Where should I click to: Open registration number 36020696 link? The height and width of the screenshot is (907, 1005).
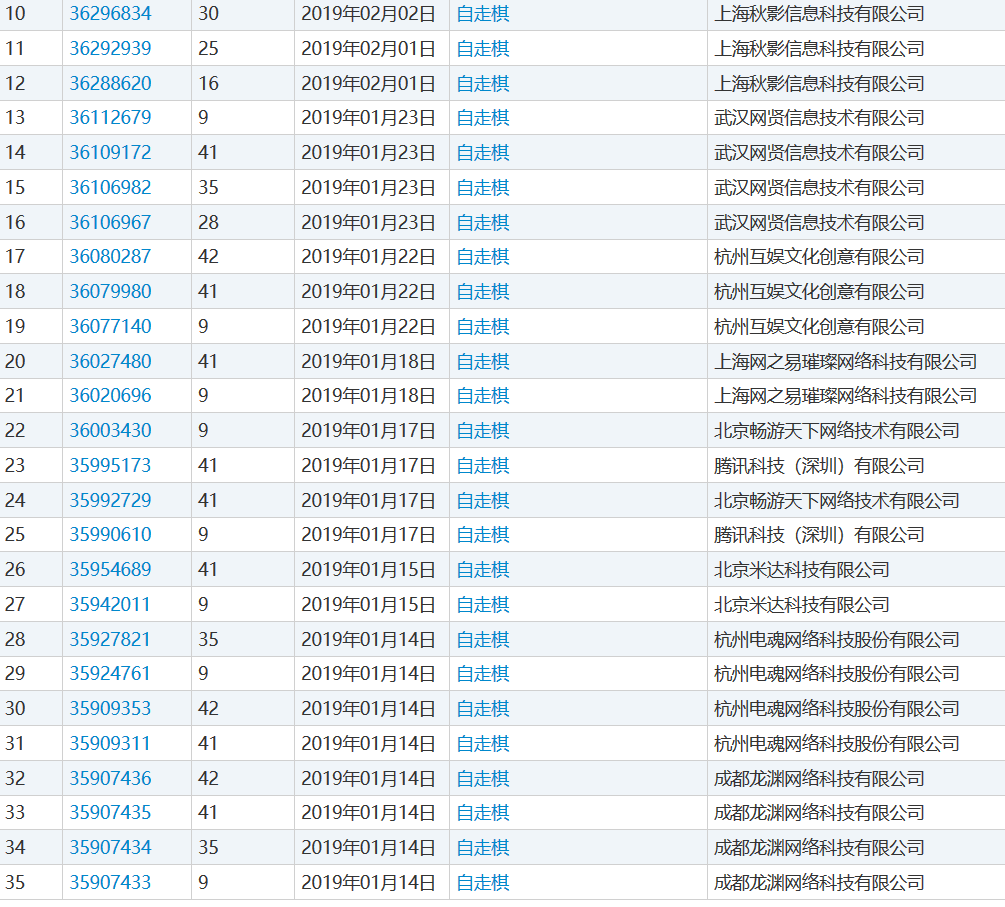click(110, 395)
